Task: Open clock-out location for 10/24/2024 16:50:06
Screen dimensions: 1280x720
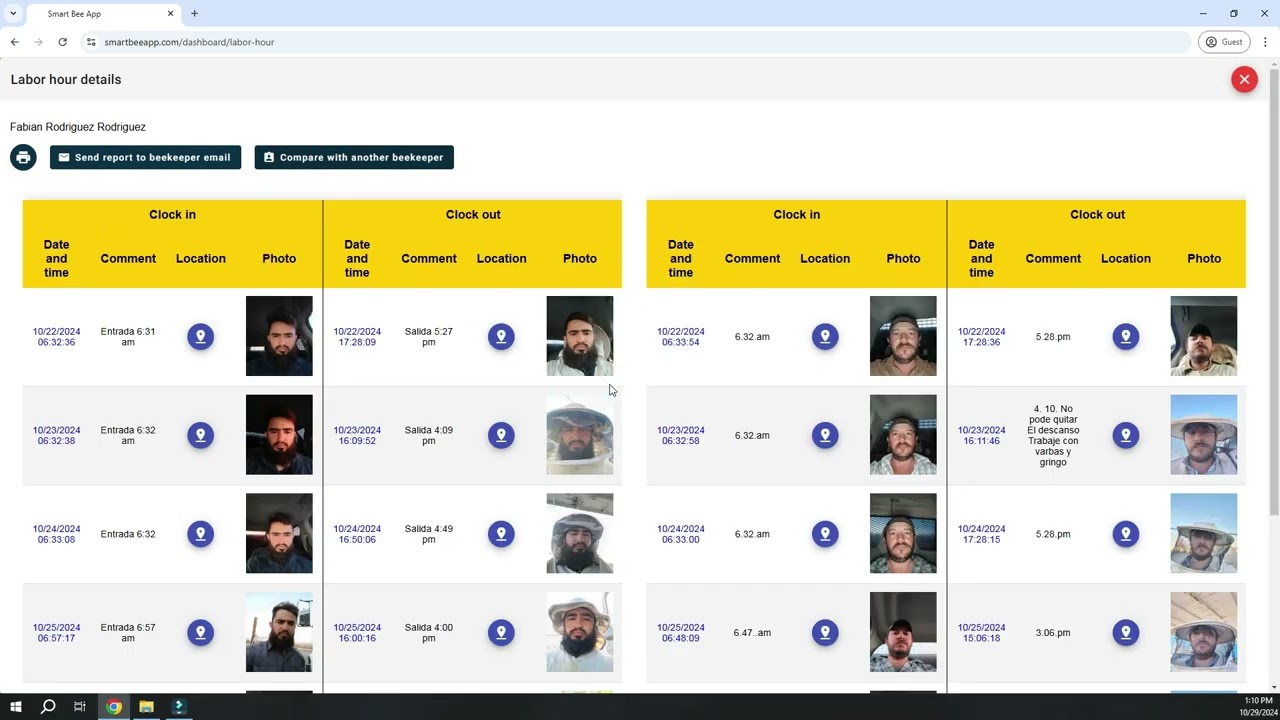Action: click(501, 534)
